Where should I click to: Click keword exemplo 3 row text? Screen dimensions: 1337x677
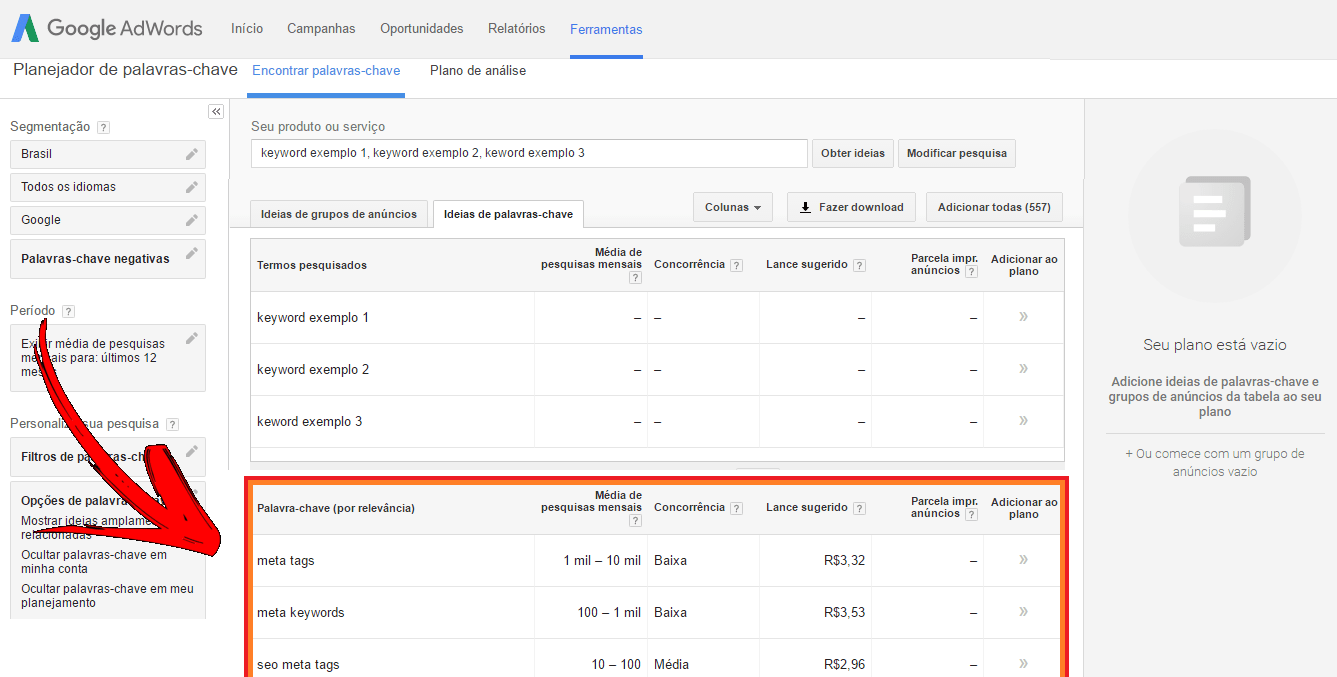tap(310, 421)
